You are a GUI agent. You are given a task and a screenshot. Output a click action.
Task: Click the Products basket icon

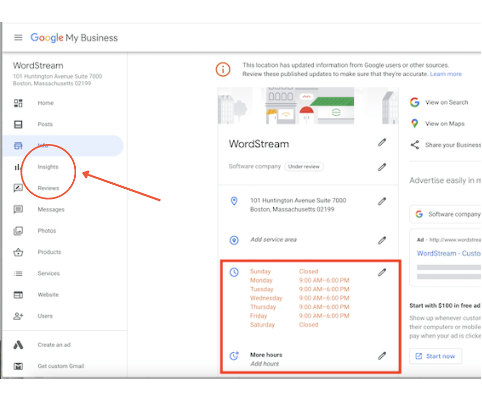(18, 252)
